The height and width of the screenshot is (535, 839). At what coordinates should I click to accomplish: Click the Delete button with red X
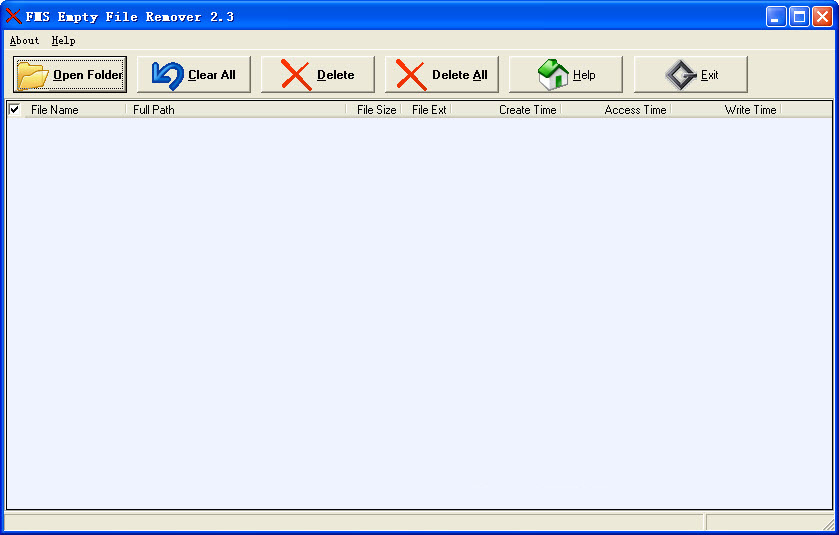pyautogui.click(x=317, y=75)
